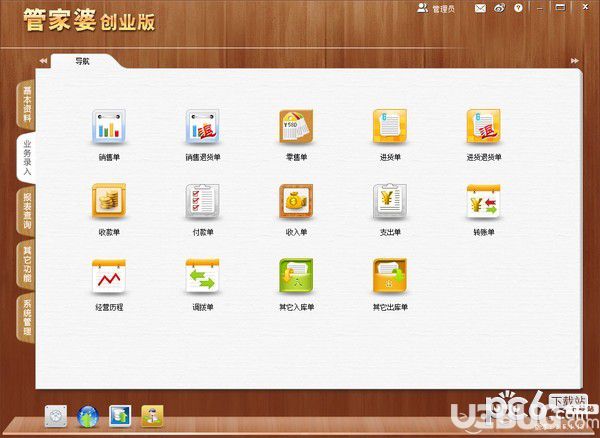
Task: Open the 收入单 income voucher icon
Action: tap(296, 202)
